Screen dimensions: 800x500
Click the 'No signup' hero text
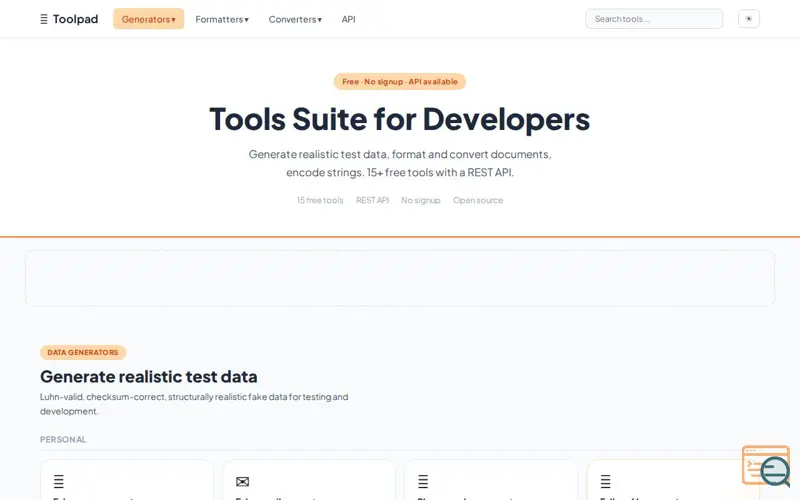click(x=421, y=200)
